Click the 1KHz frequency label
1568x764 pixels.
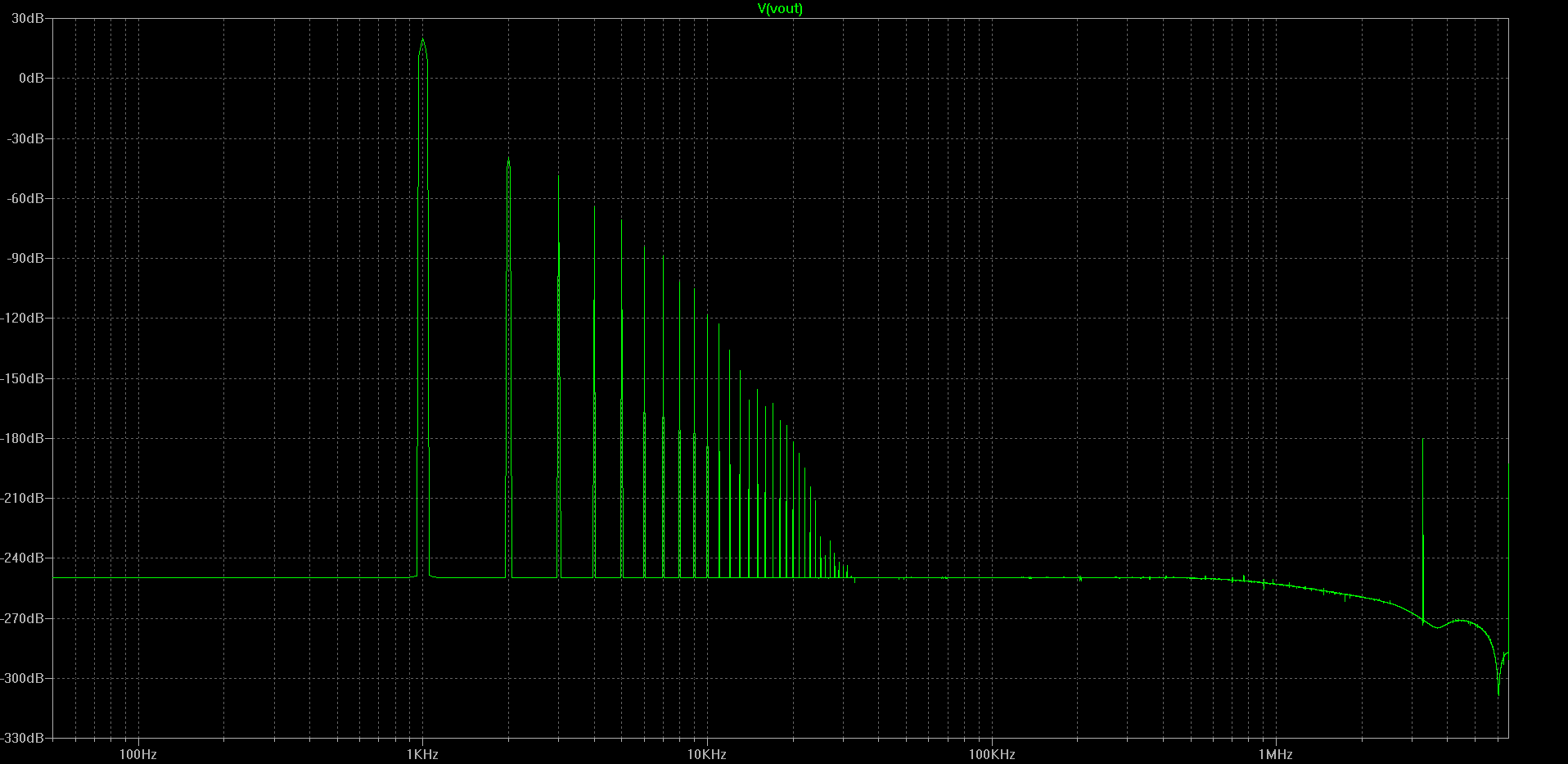pyautogui.click(x=422, y=754)
